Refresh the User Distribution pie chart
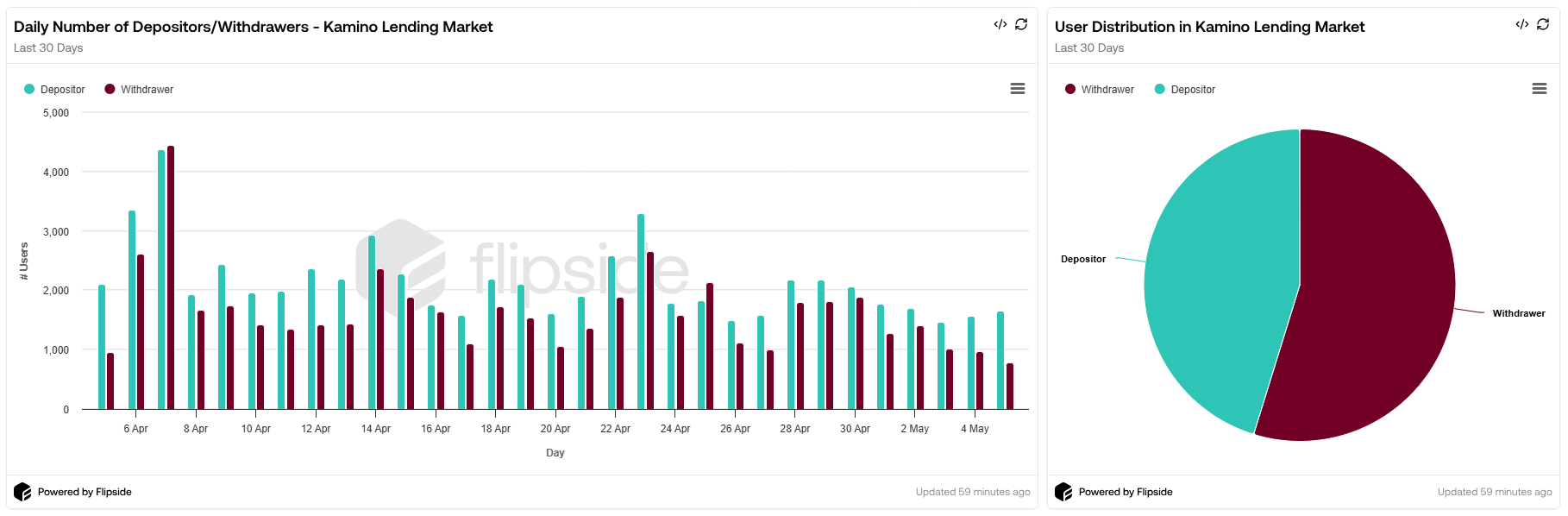Viewport: 1568px width, 516px height. point(1543,24)
